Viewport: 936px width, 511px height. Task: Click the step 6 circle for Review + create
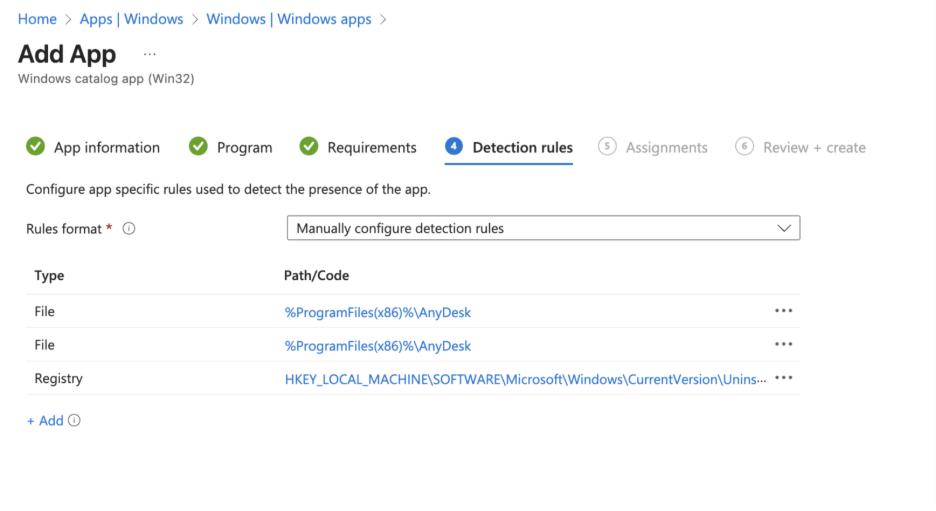click(744, 147)
